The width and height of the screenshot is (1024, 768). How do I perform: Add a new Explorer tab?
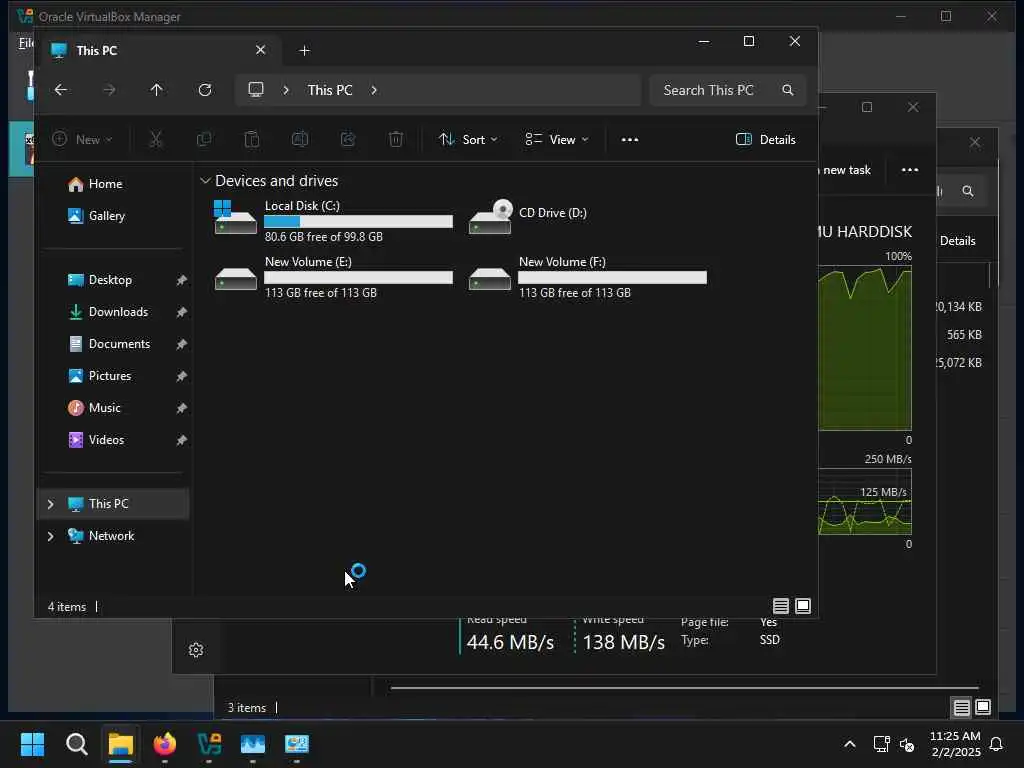[304, 50]
